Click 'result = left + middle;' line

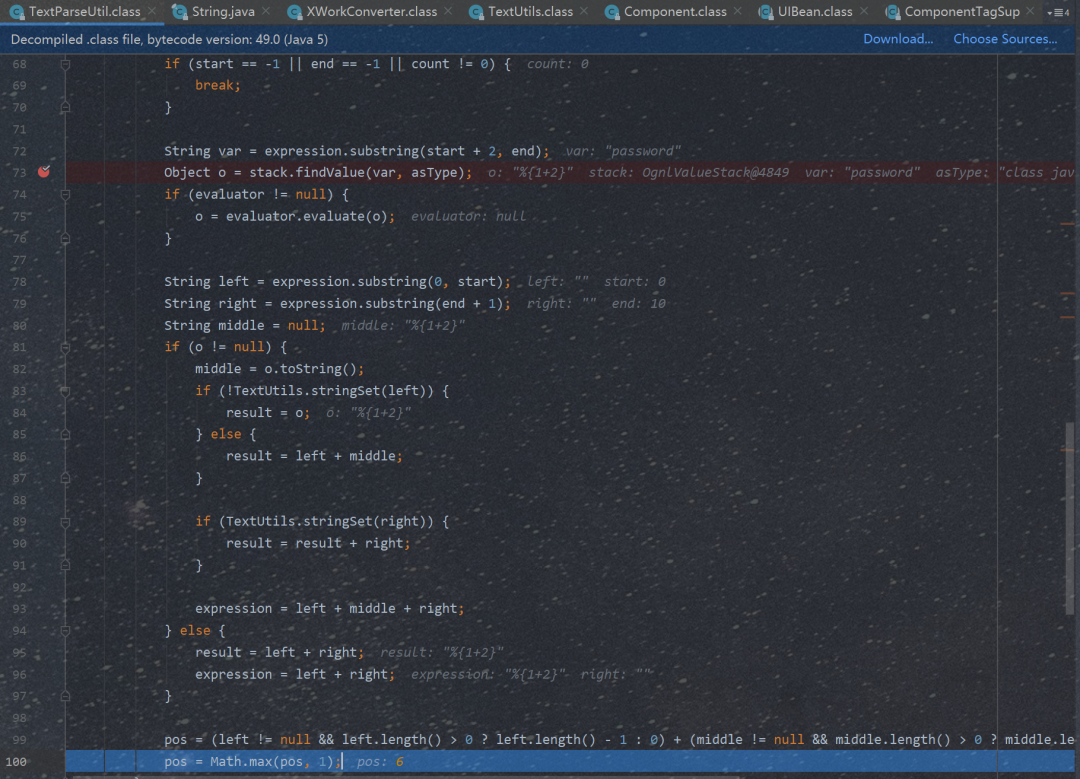(x=314, y=455)
